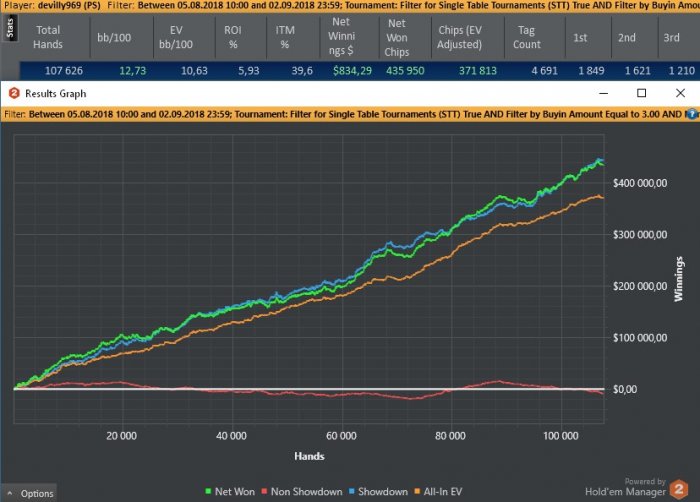
Task: Click the Results Graph window icon
Action: click(x=14, y=93)
